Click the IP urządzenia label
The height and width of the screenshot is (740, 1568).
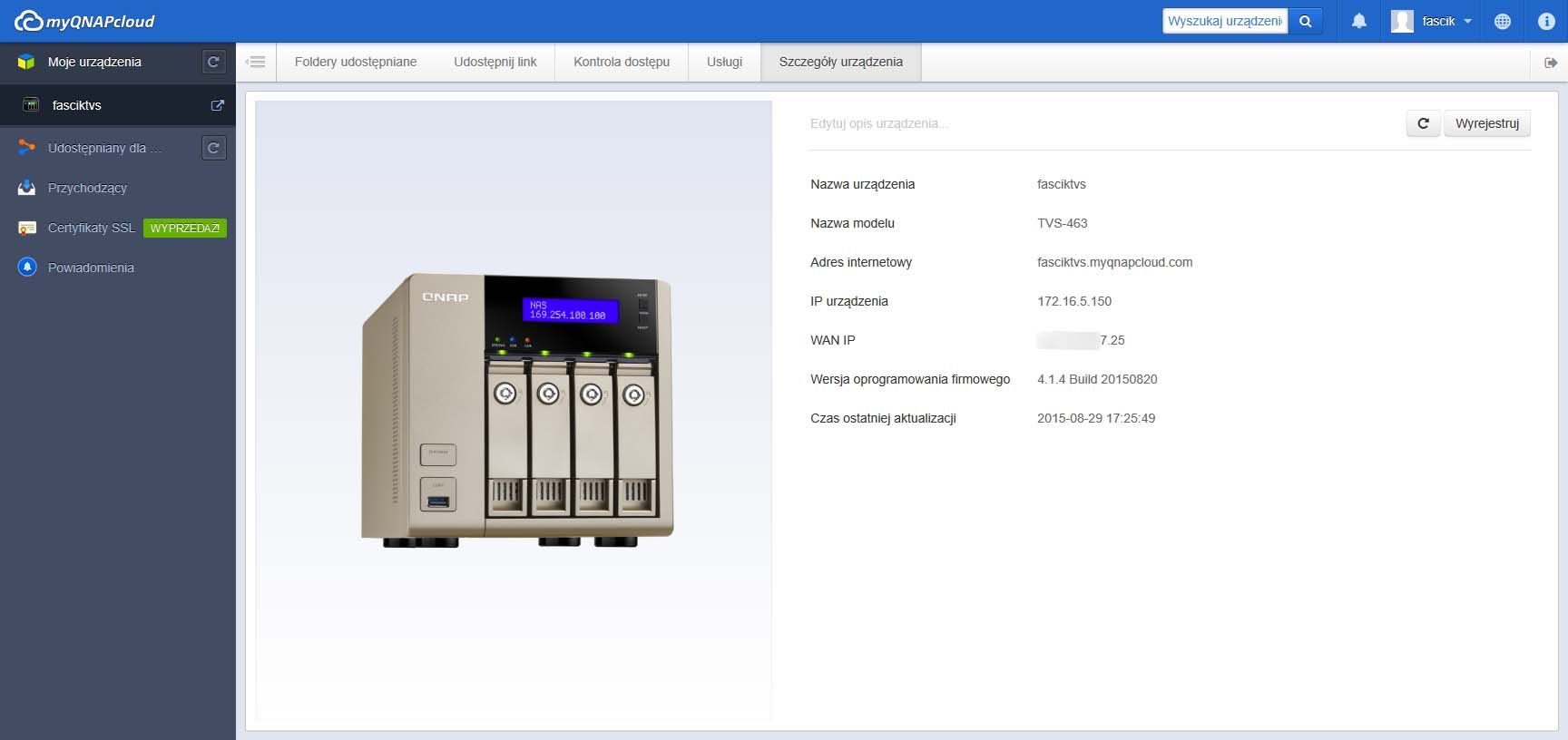tap(849, 301)
